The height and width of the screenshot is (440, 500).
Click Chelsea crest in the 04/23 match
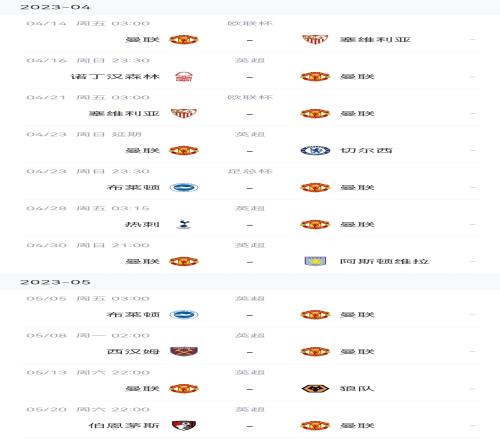[315, 151]
